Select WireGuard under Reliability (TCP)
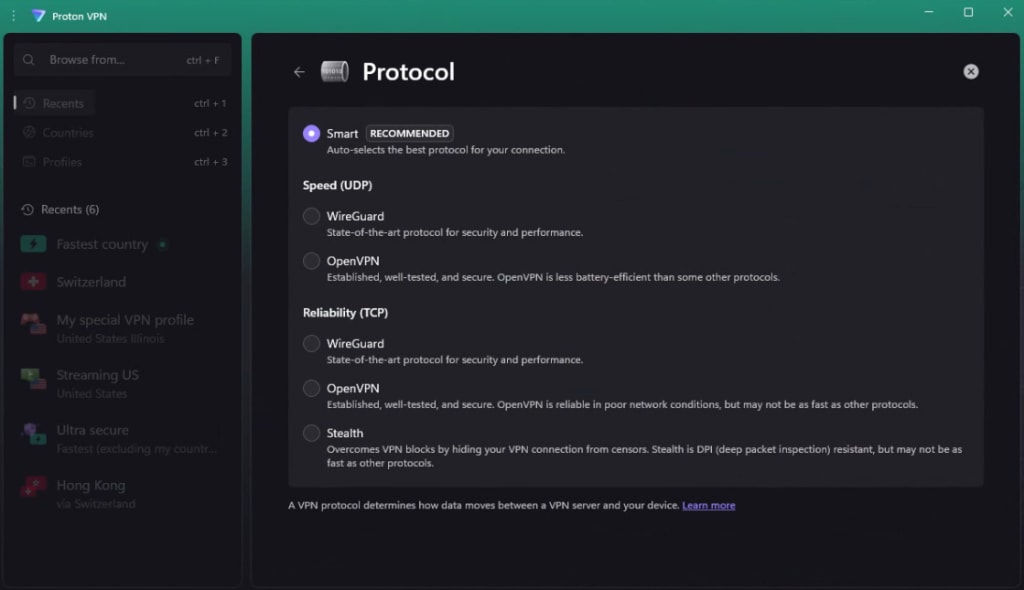The width and height of the screenshot is (1024, 590). coord(312,344)
